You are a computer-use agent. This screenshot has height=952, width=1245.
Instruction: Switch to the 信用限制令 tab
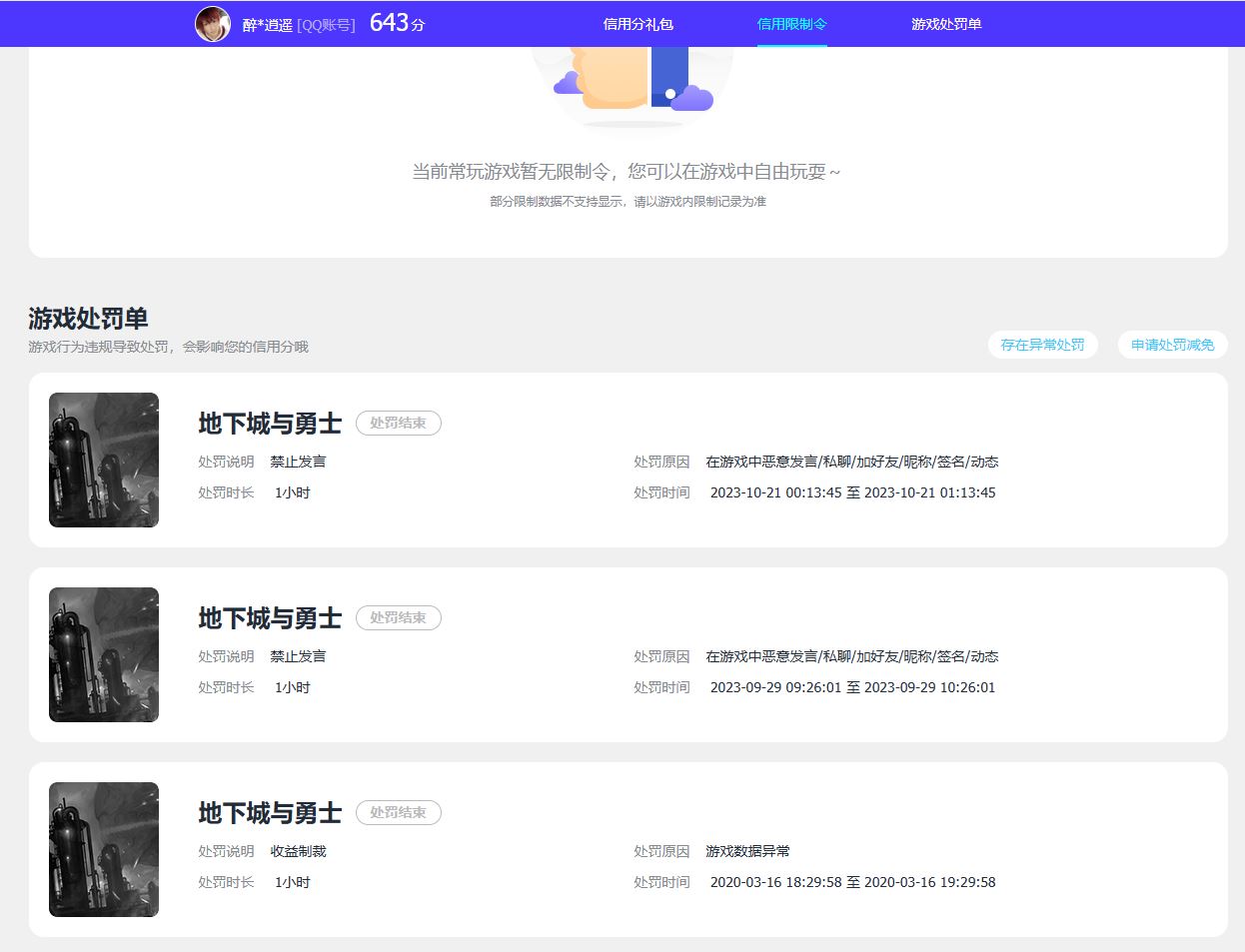click(x=791, y=24)
